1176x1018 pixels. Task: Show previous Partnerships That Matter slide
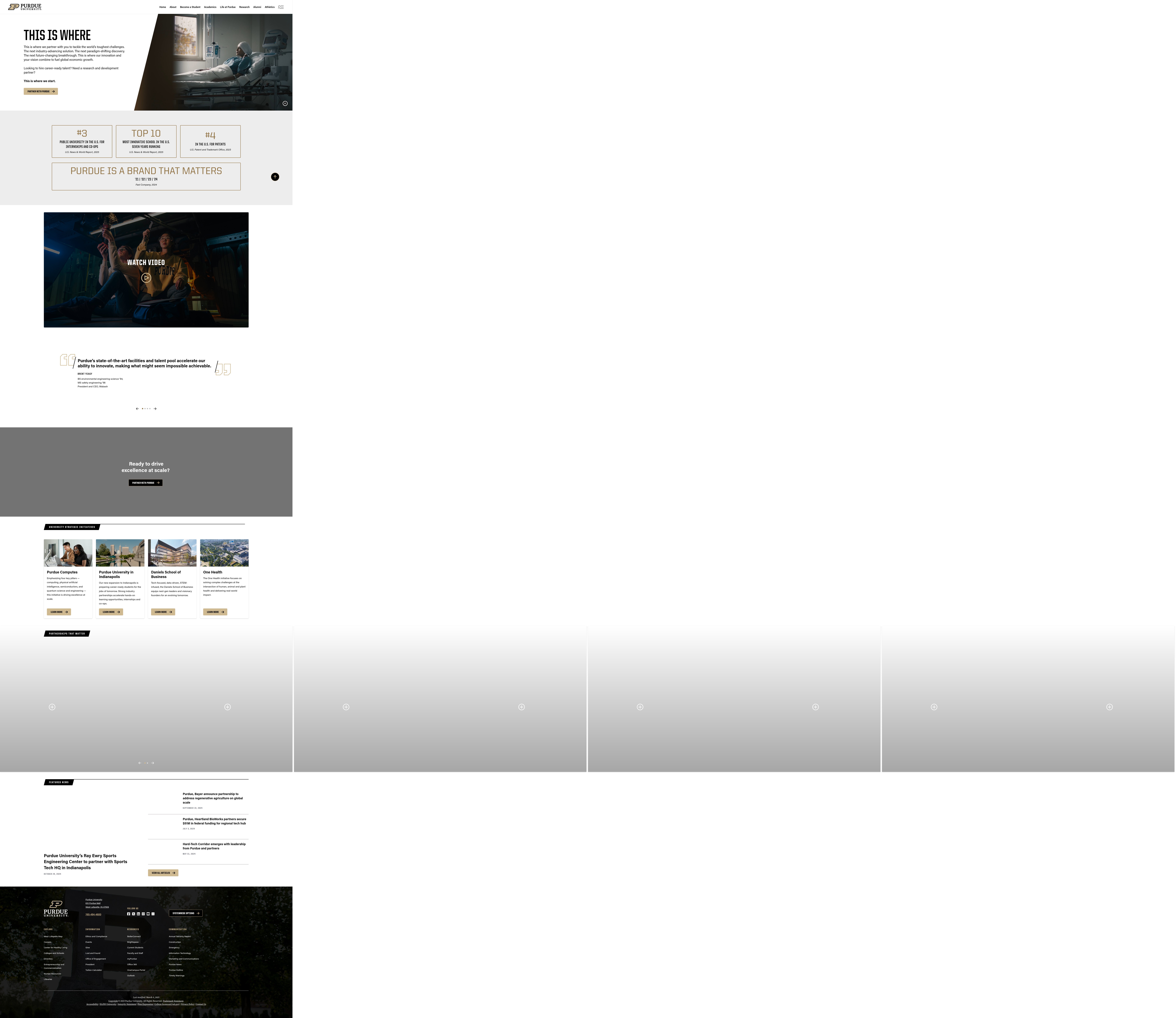[x=140, y=763]
